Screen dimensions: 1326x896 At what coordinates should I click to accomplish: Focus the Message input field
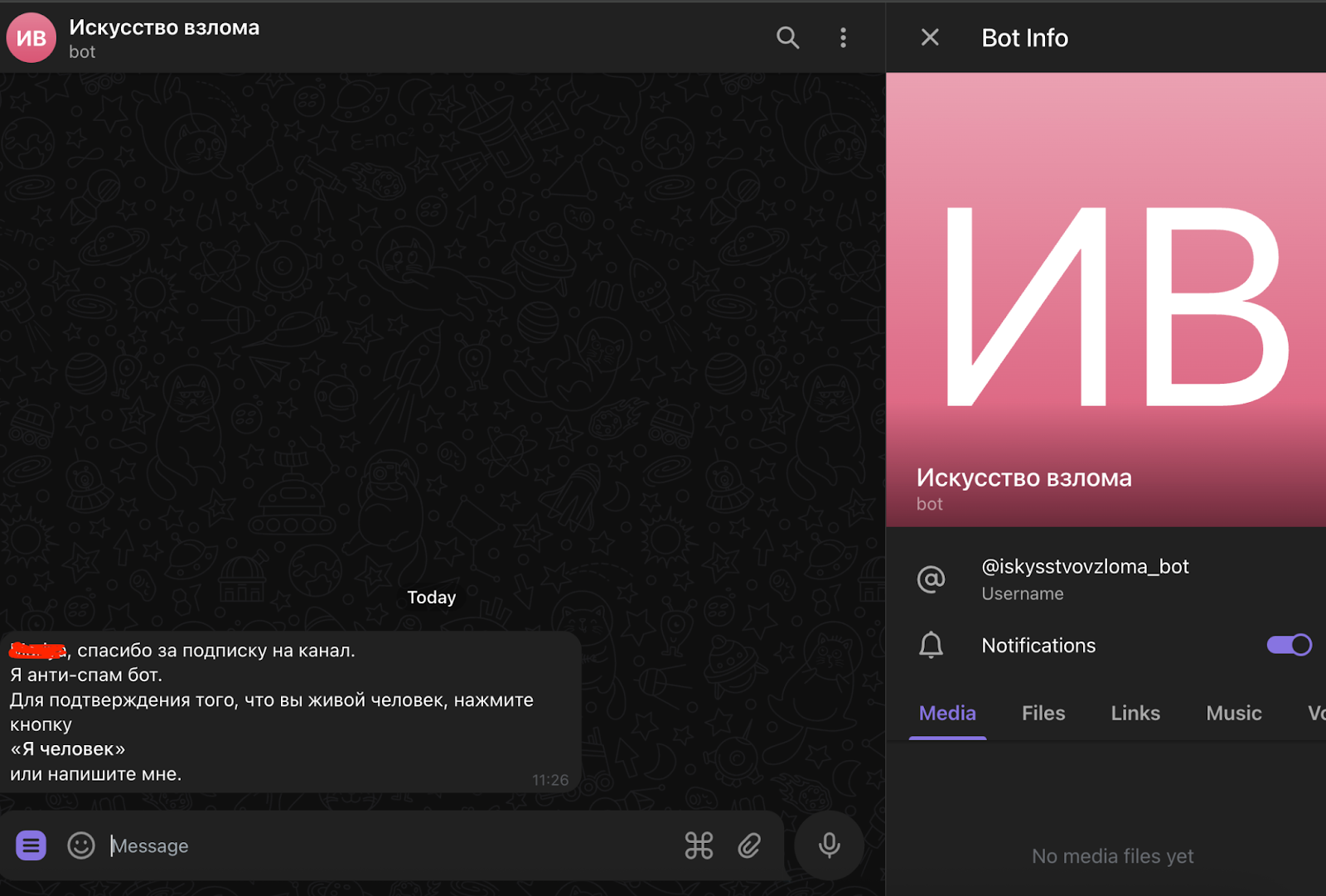(390, 845)
